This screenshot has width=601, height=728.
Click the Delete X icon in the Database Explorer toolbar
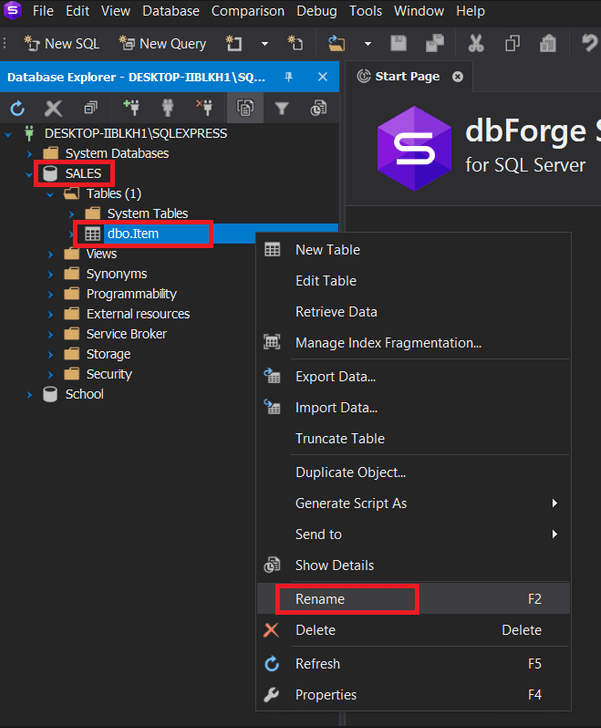53,109
